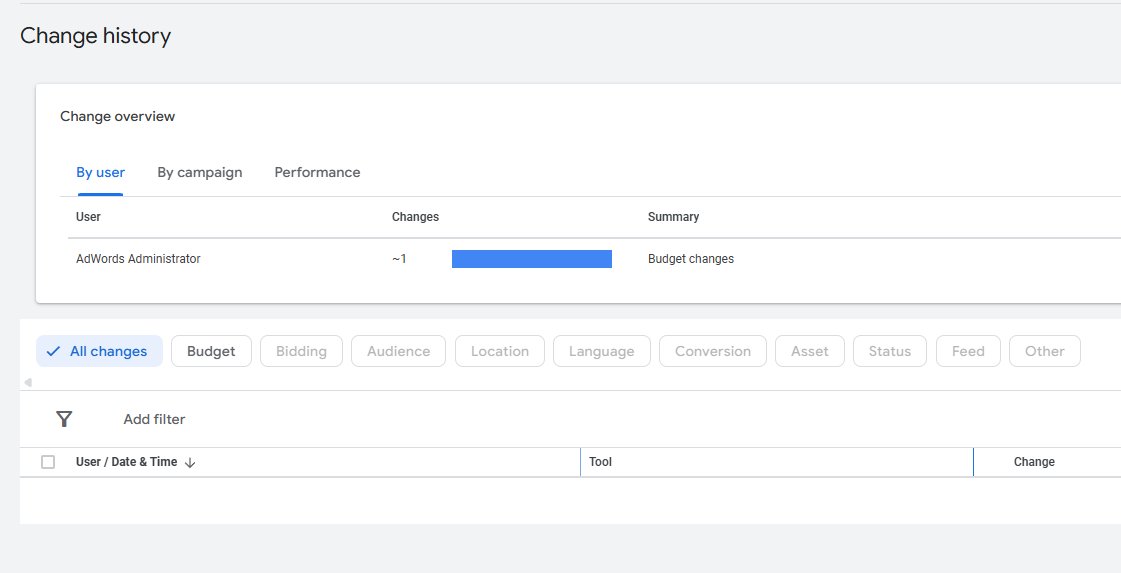This screenshot has width=1121, height=573.
Task: Select the Language filter chip
Action: click(x=601, y=351)
